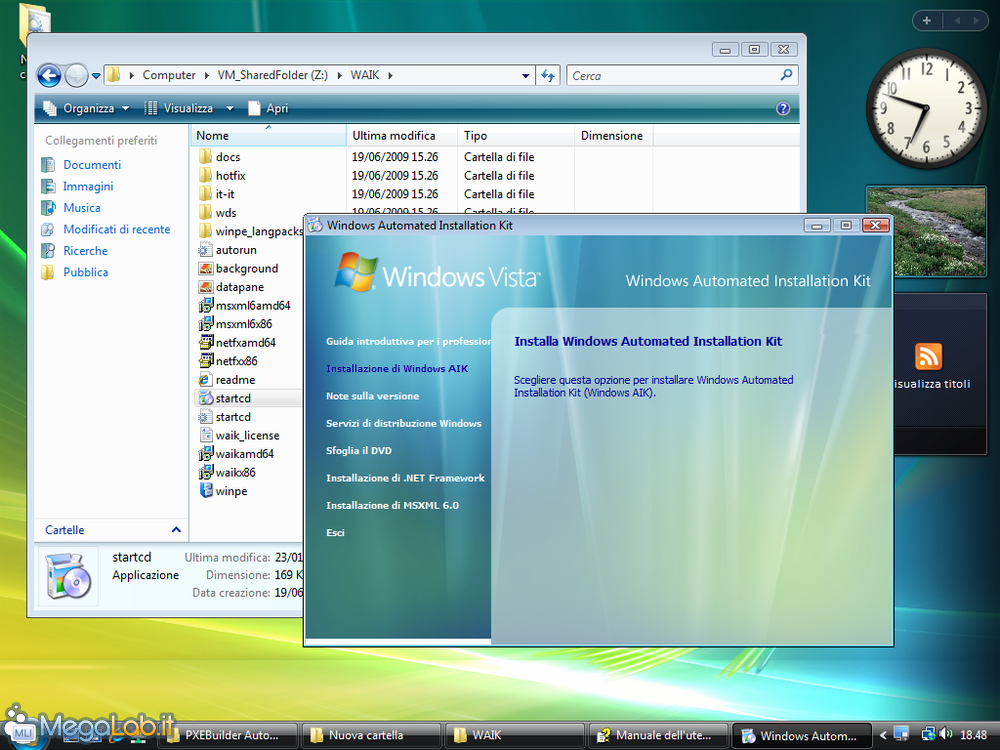This screenshot has height=750, width=1000.
Task: Open Explorer help question mark icon
Action: (783, 108)
